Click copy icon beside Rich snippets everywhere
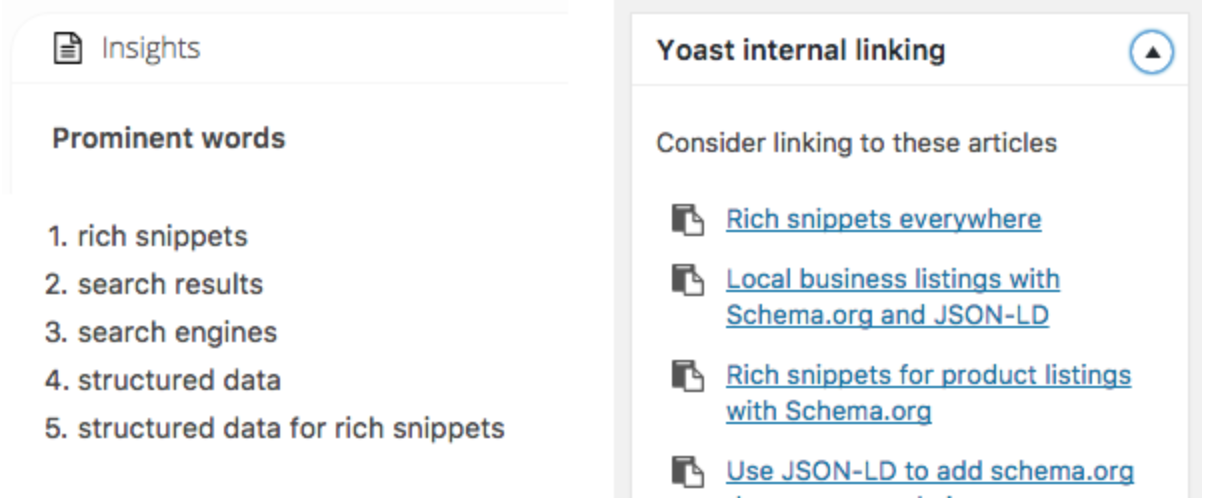The width and height of the screenshot is (1206, 502). pyautogui.click(x=687, y=219)
